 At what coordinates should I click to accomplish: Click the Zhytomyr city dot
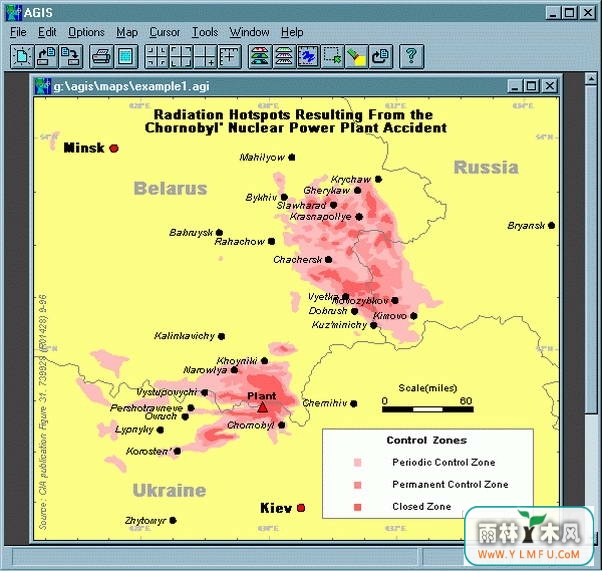(173, 520)
